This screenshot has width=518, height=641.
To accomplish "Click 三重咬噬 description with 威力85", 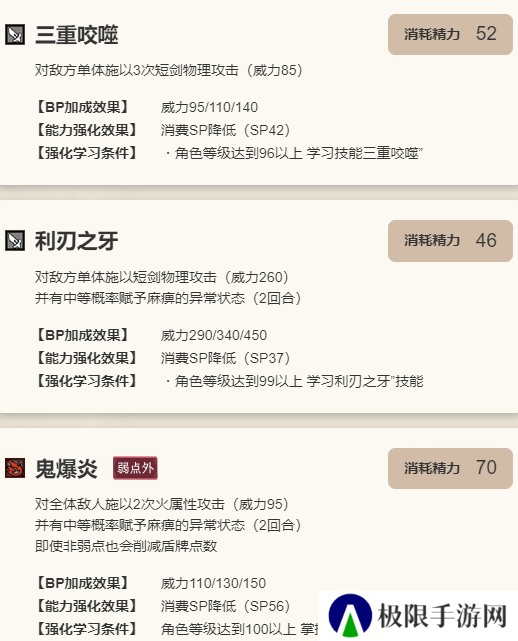I will [168, 70].
